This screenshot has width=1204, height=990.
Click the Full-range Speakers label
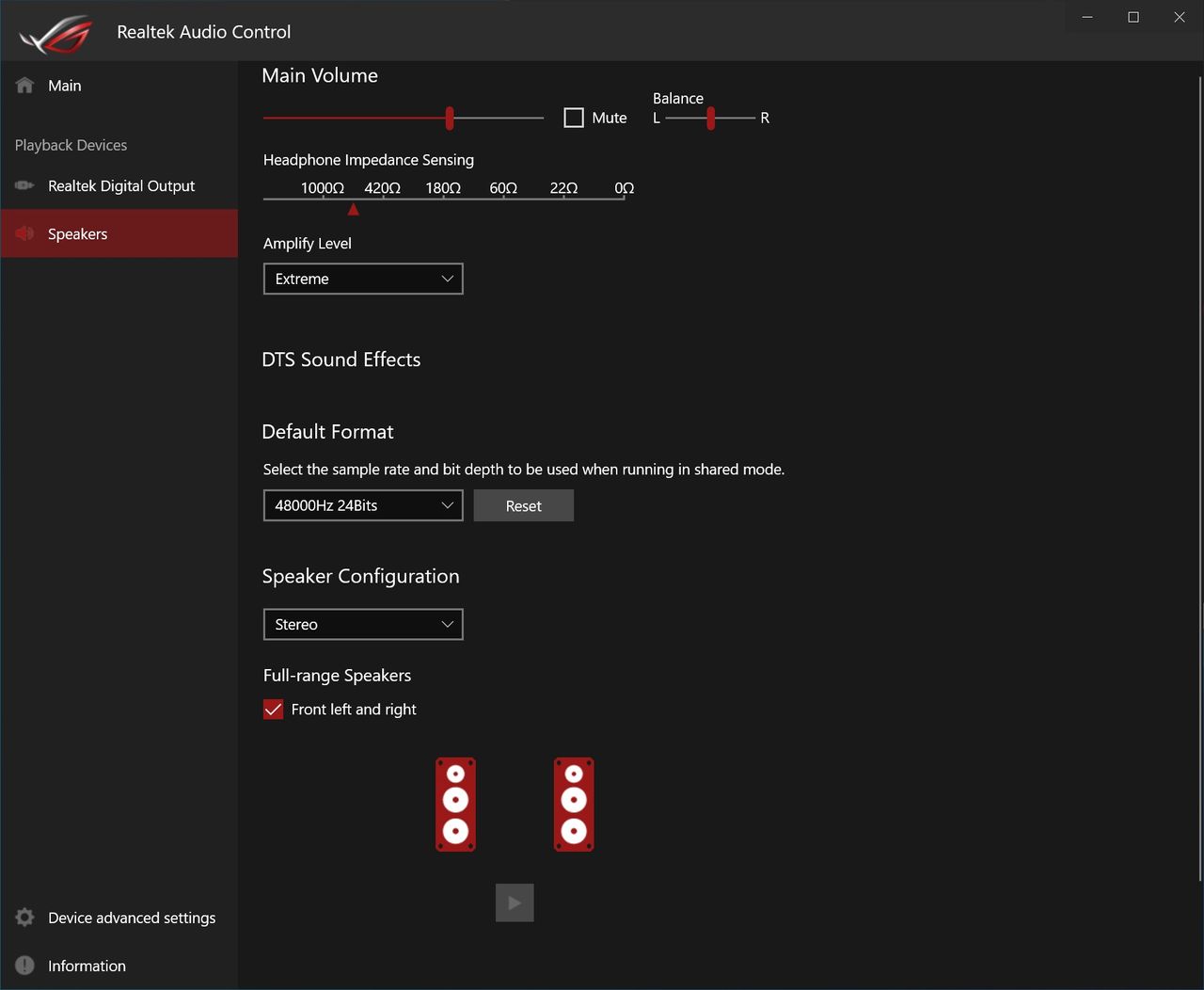(x=338, y=676)
